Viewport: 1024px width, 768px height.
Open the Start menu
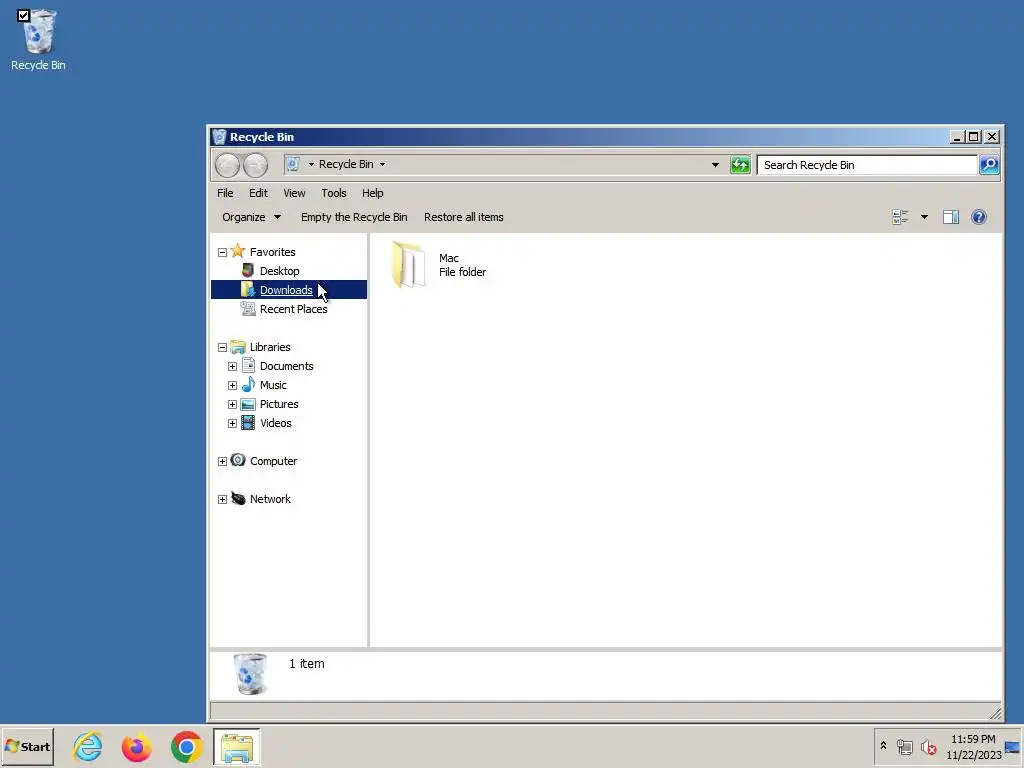(x=27, y=746)
